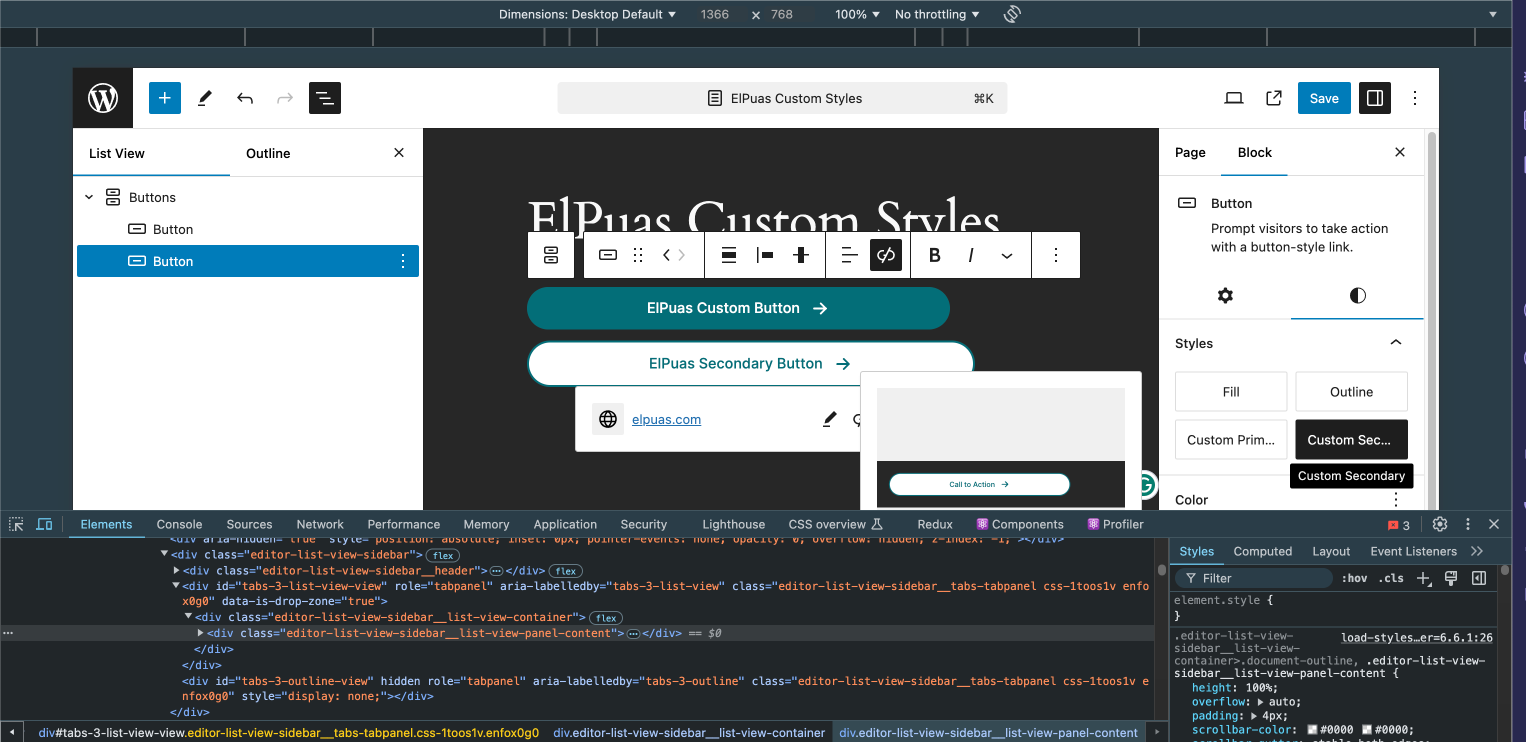Open block toolbar Options three dots

pyautogui.click(x=1056, y=255)
